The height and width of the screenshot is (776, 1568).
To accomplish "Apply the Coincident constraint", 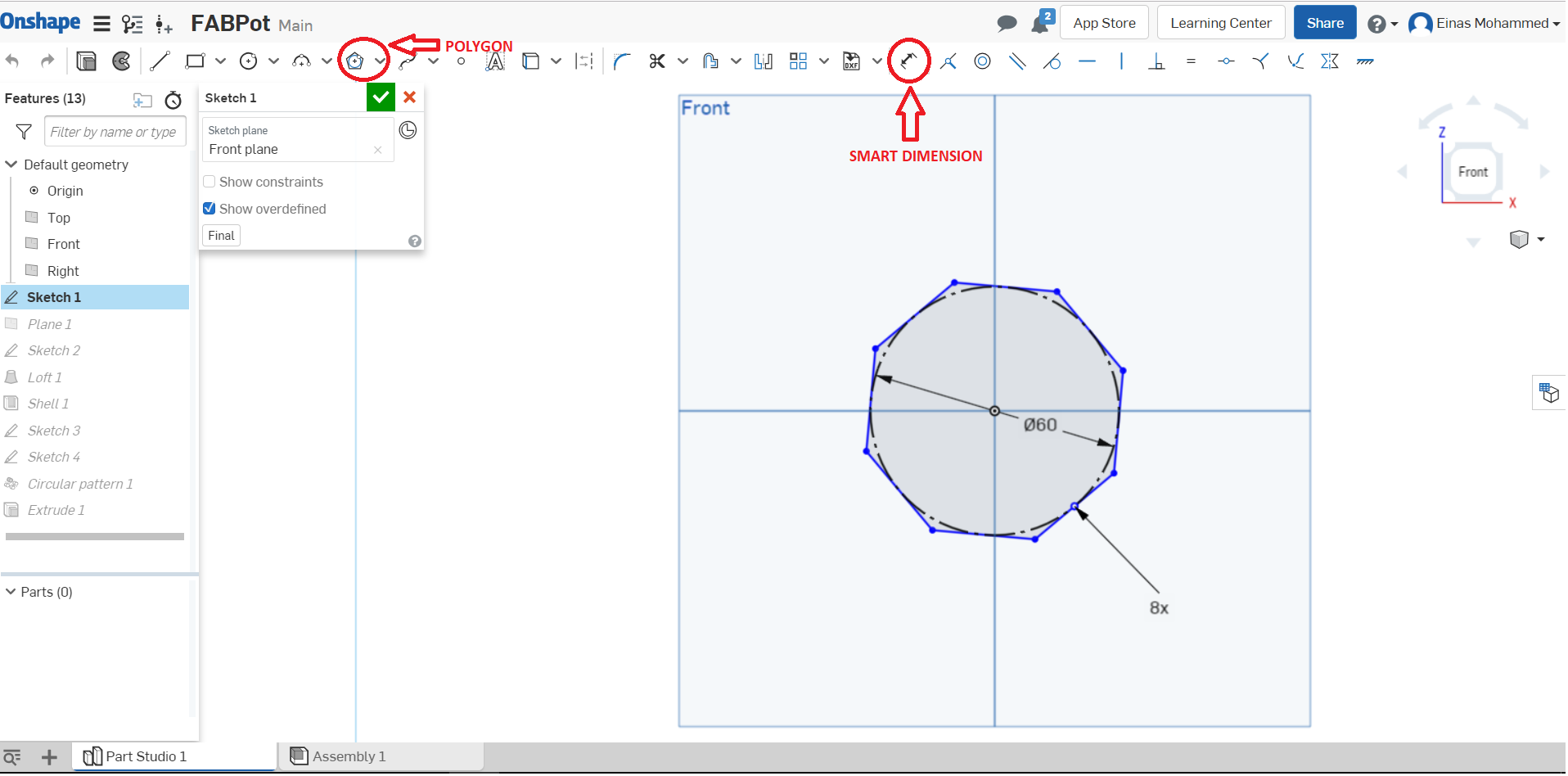I will pyautogui.click(x=948, y=61).
